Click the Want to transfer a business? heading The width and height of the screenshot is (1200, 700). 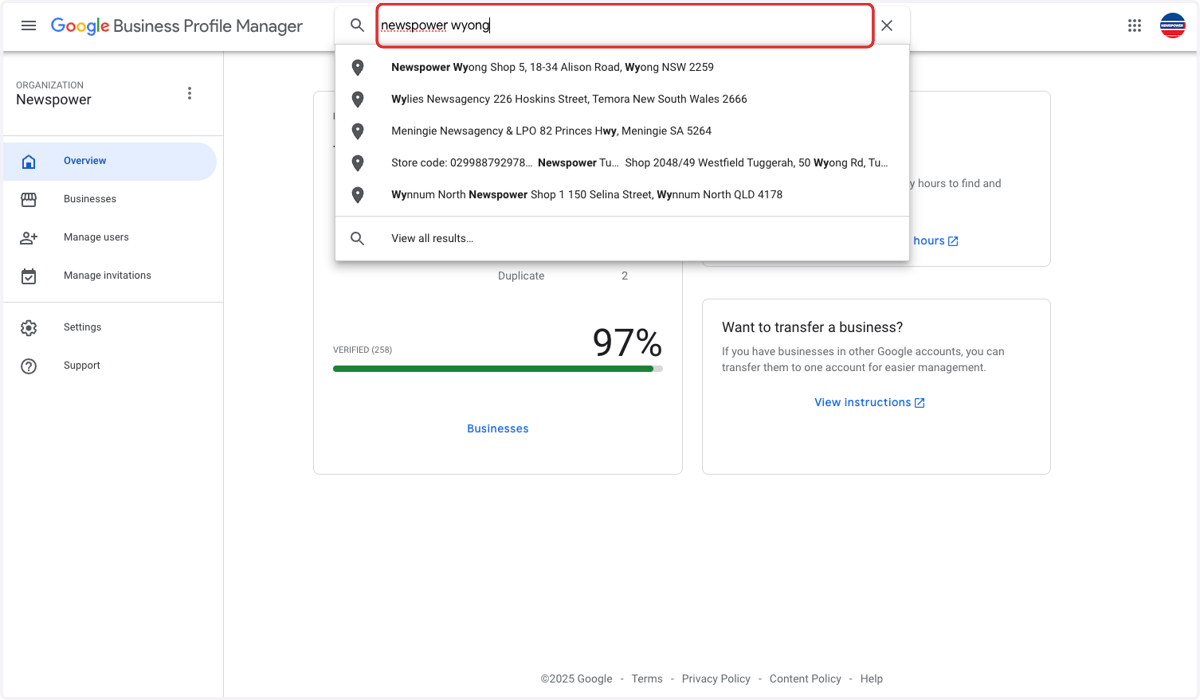[812, 328]
